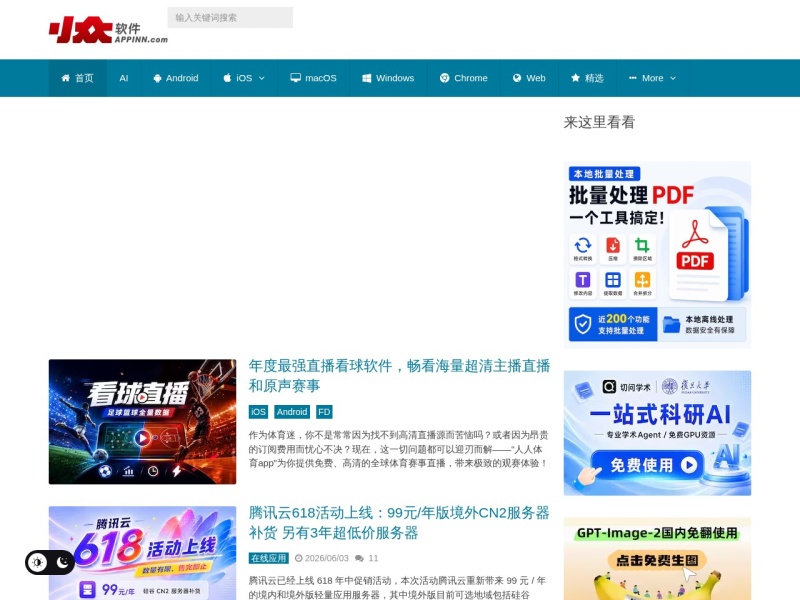Click the 在线应用 category tag

click(269, 558)
